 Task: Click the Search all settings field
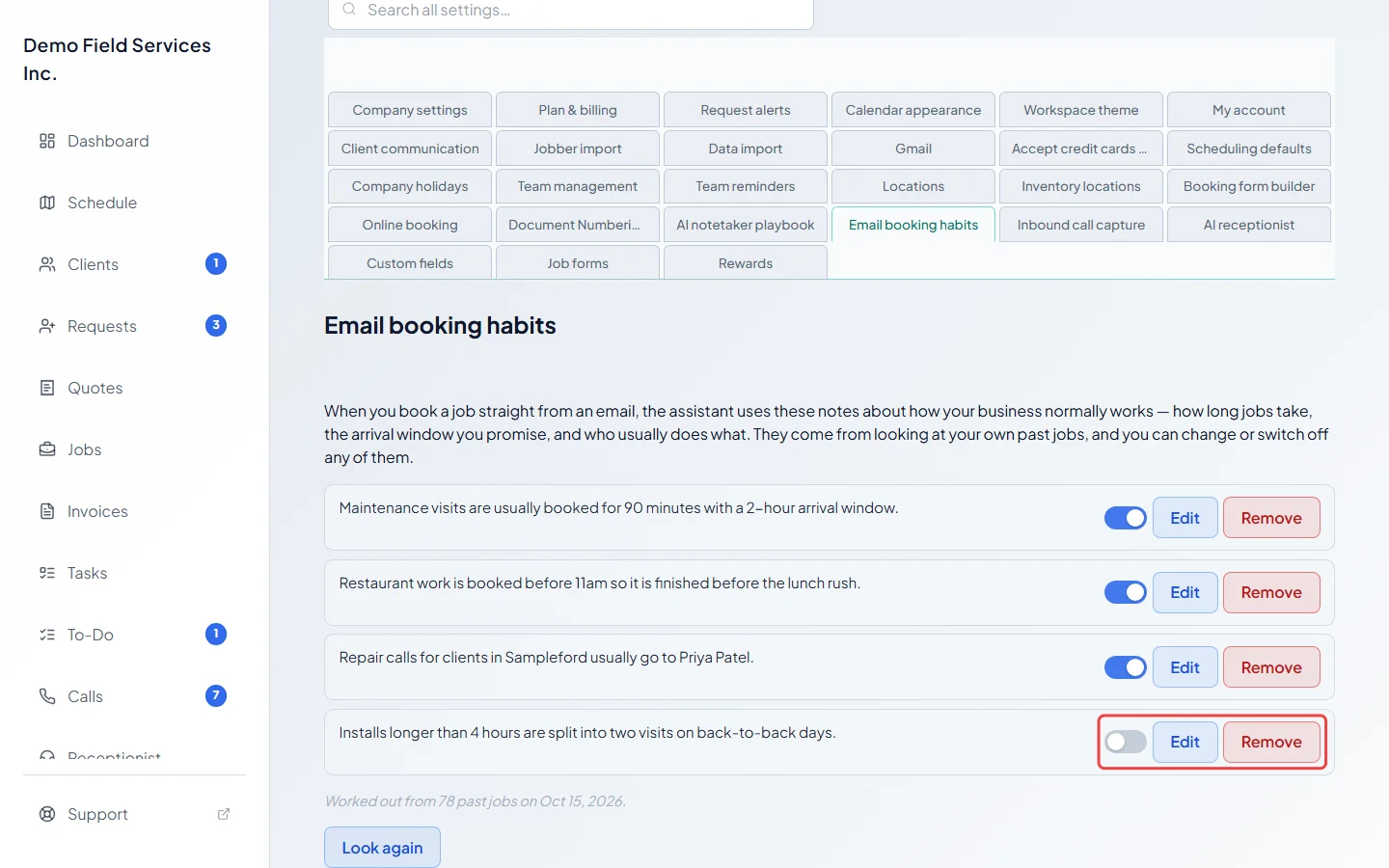point(571,12)
